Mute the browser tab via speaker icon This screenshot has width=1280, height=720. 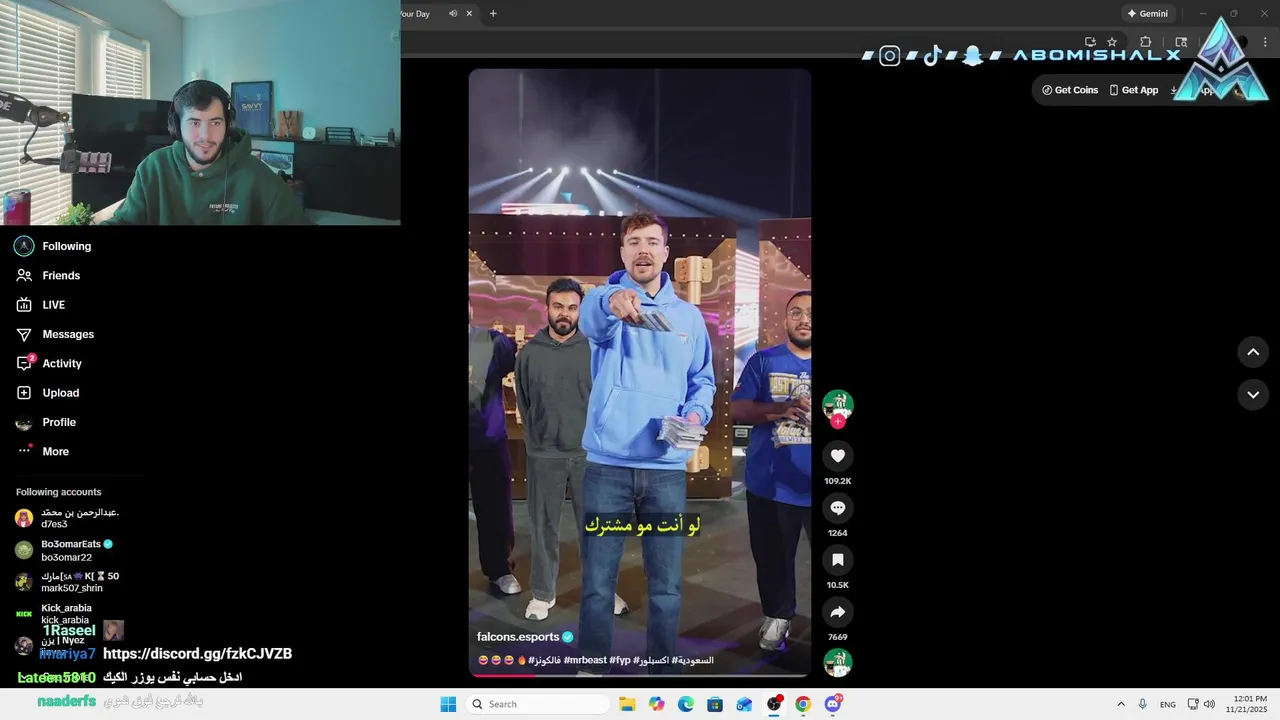[453, 13]
